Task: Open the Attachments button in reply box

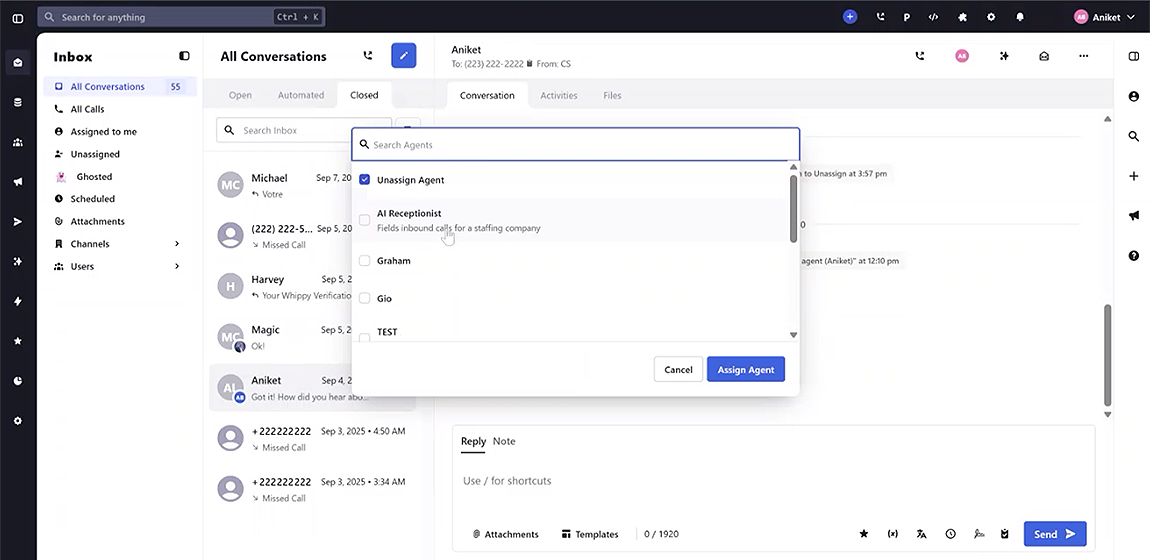Action: tap(505, 534)
